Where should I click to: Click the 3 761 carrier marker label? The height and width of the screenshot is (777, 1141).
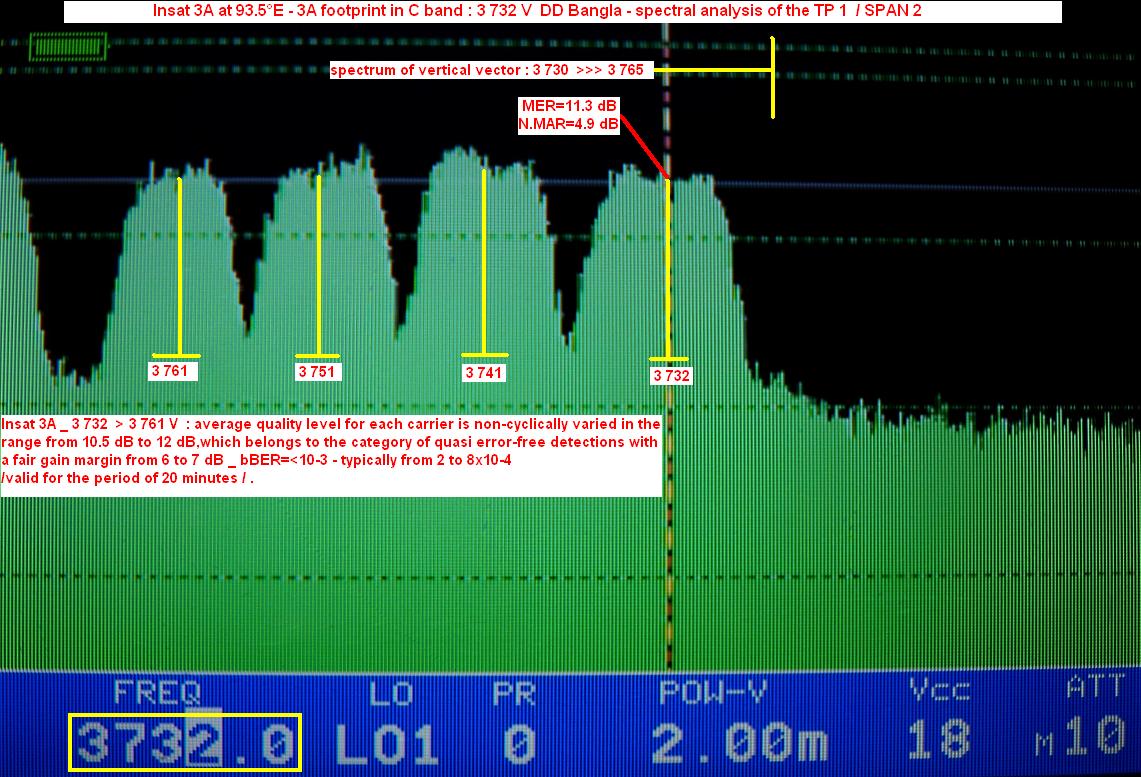pos(174,372)
